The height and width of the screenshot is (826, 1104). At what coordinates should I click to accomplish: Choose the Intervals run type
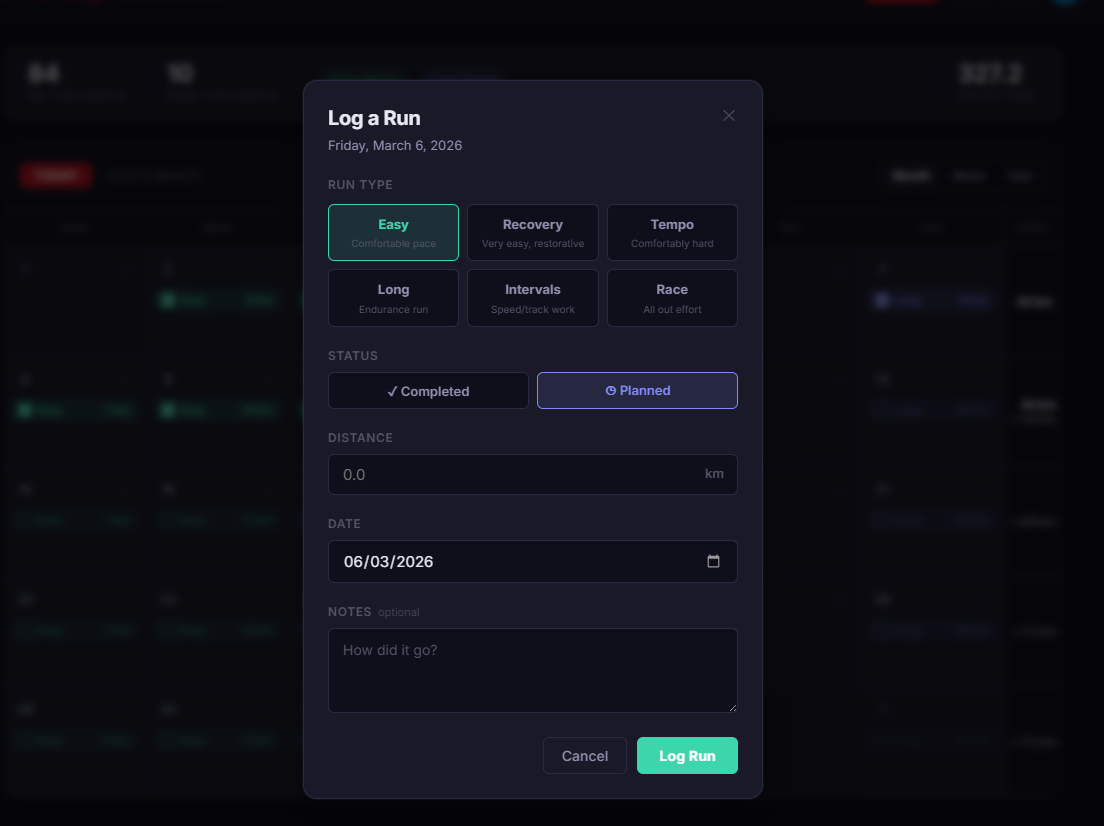click(x=532, y=298)
